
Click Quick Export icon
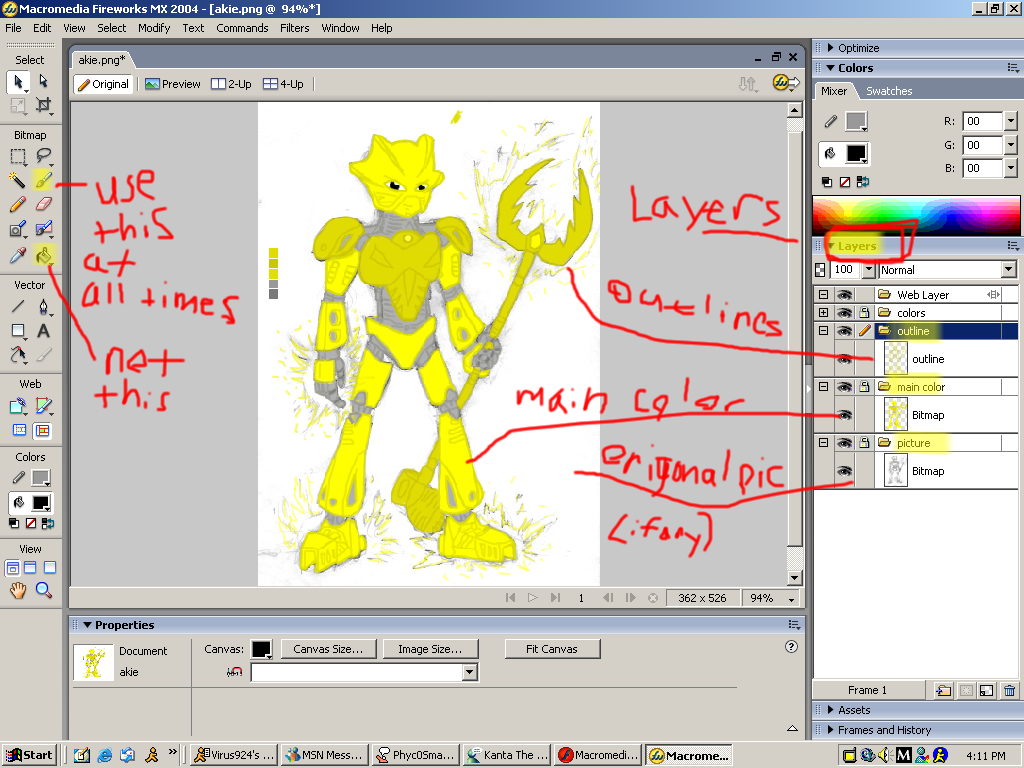pyautogui.click(x=786, y=83)
